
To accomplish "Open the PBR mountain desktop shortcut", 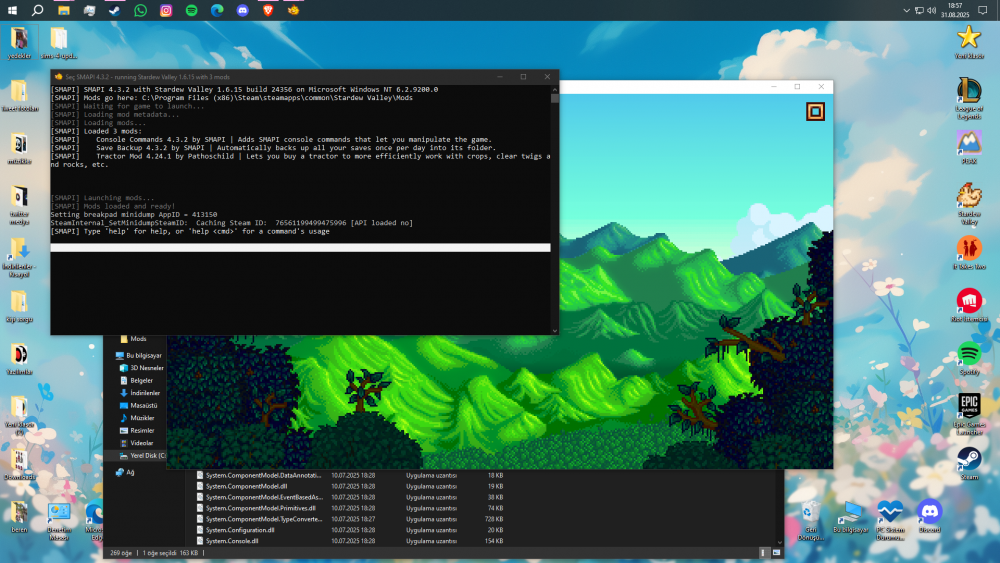I will click(x=969, y=147).
